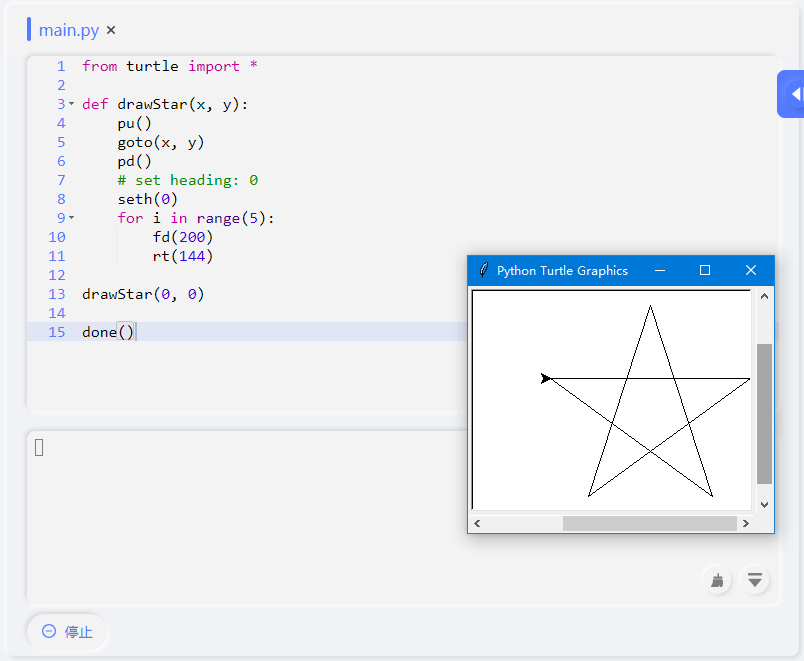This screenshot has width=804, height=661.
Task: Click the Python Turtle Graphics title bar text
Action: point(562,270)
